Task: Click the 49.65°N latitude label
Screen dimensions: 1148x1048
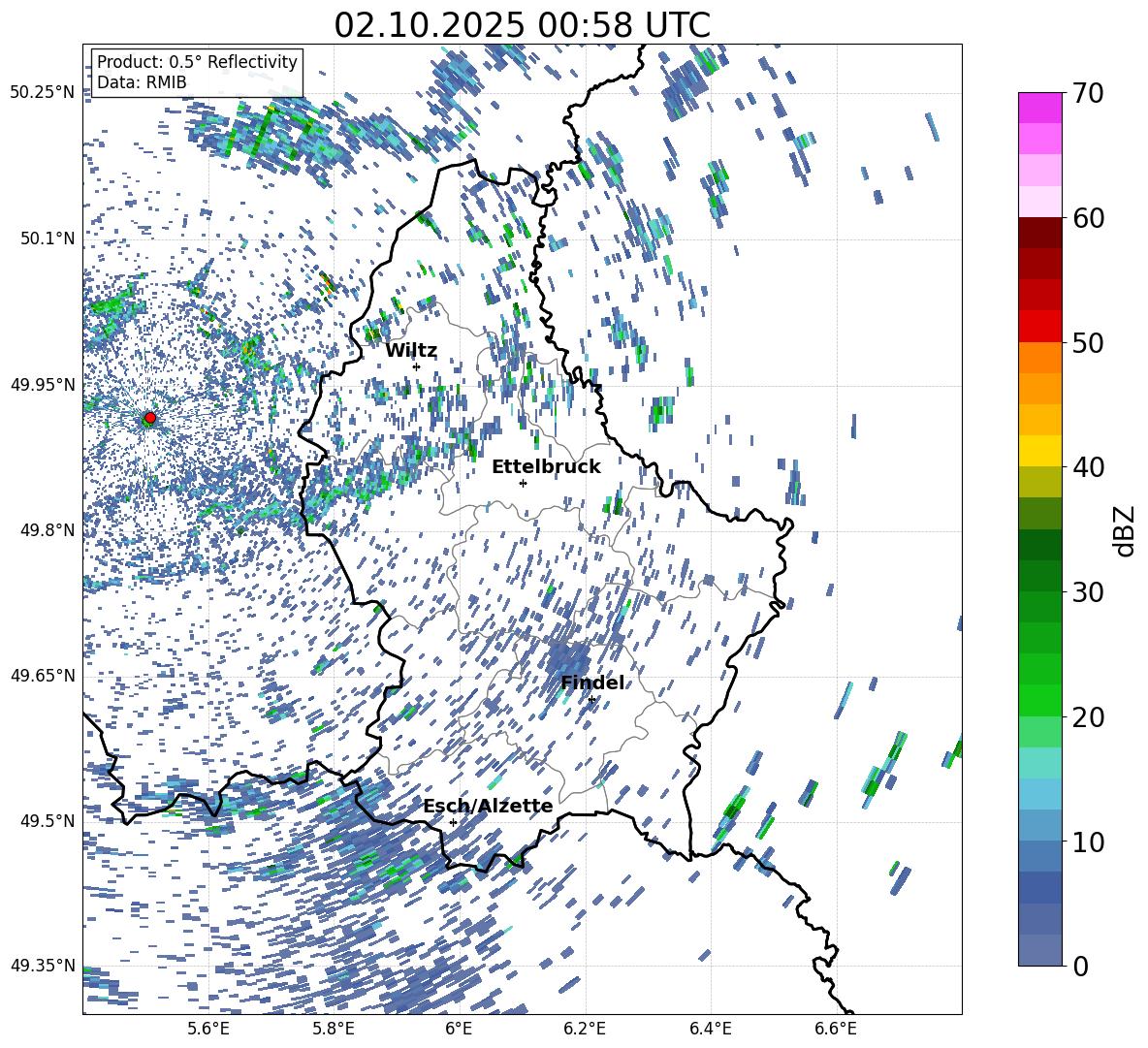Action: coord(43,676)
